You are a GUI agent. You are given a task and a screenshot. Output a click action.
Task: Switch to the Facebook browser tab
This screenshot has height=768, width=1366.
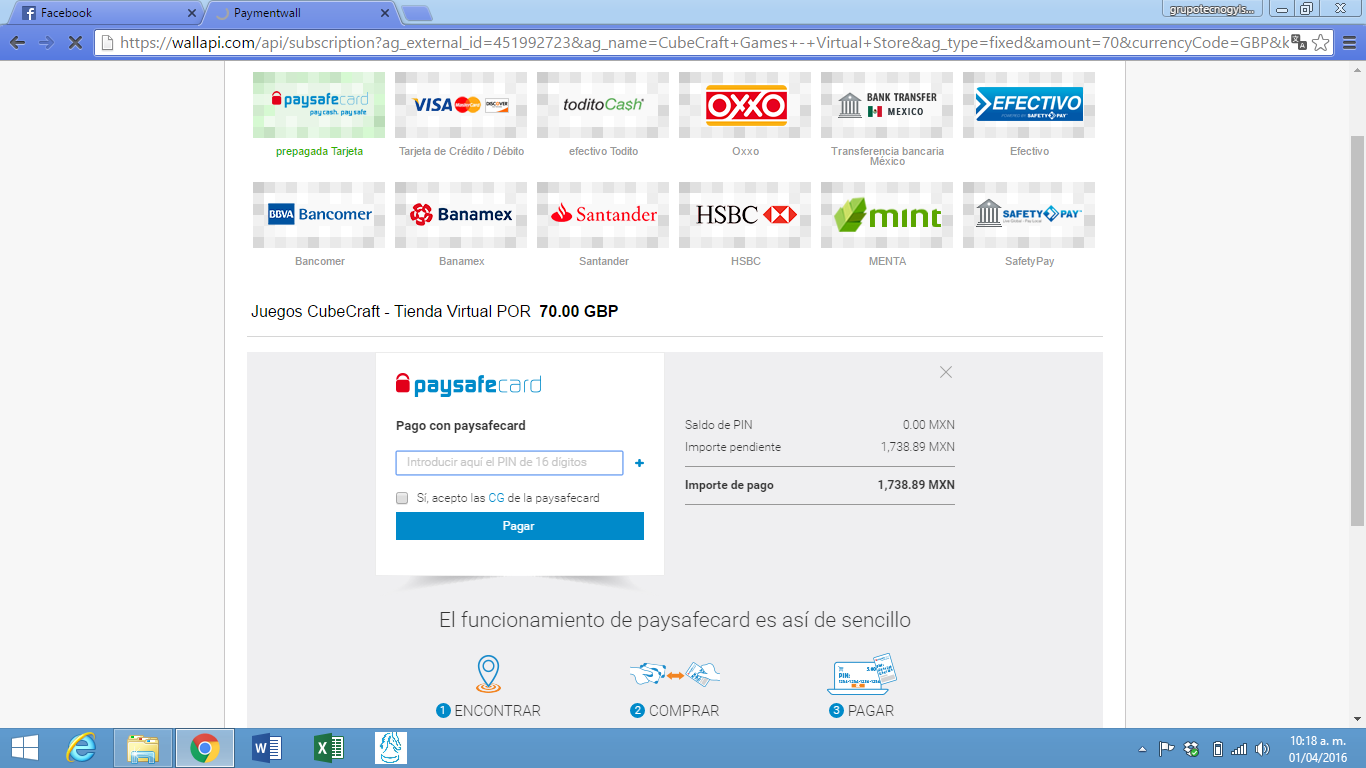coord(105,13)
